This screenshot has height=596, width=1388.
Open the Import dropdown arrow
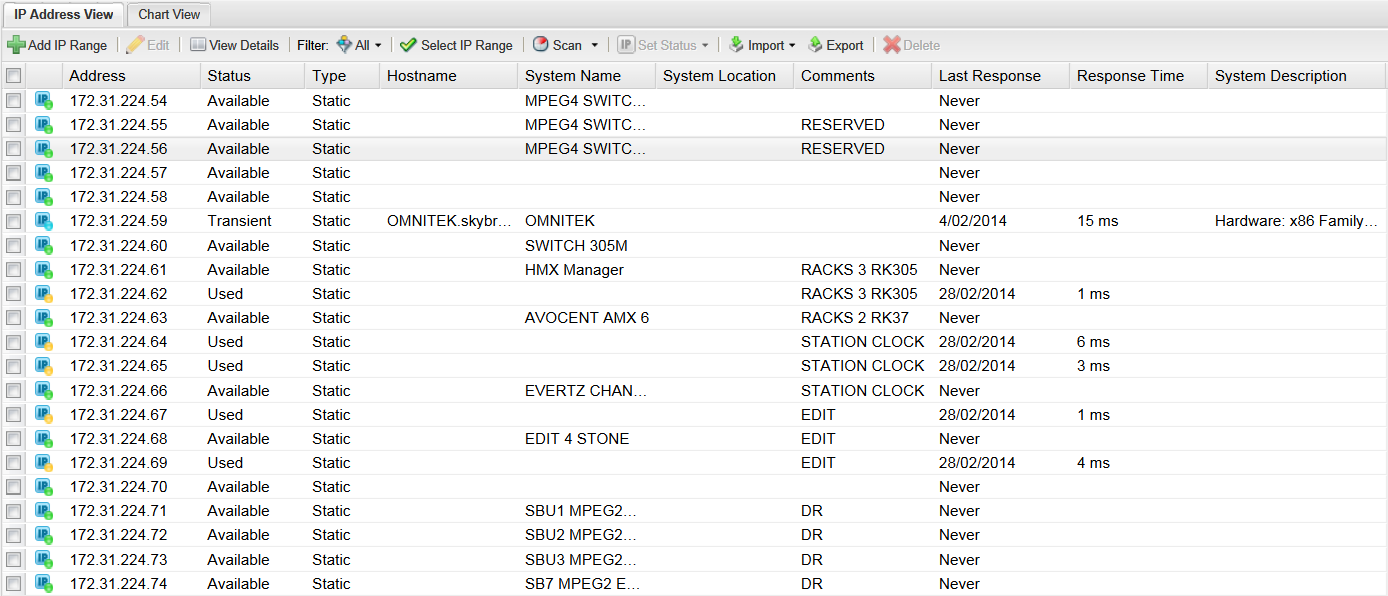coord(792,46)
